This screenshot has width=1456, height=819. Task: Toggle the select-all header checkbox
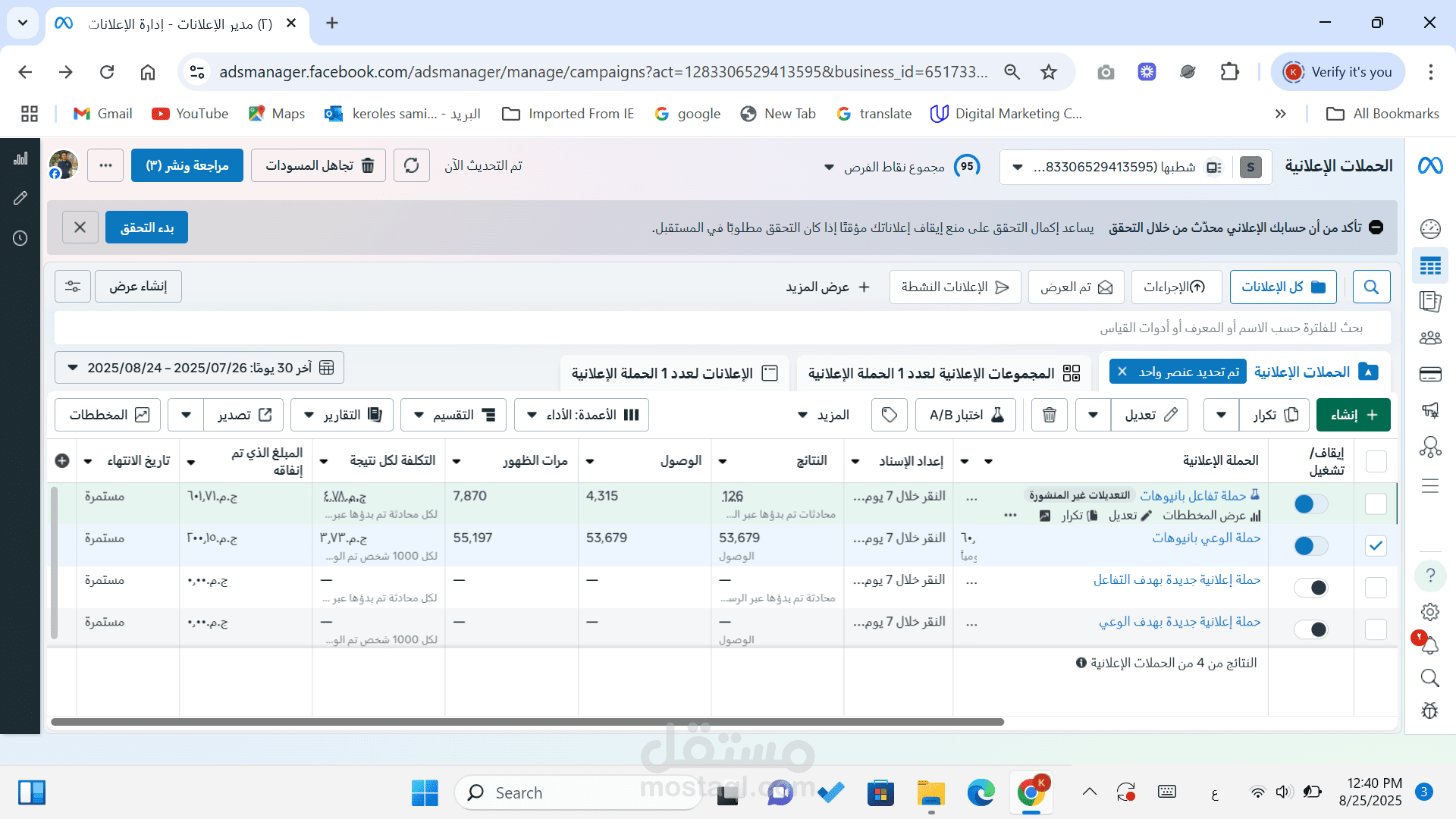coord(1376,462)
